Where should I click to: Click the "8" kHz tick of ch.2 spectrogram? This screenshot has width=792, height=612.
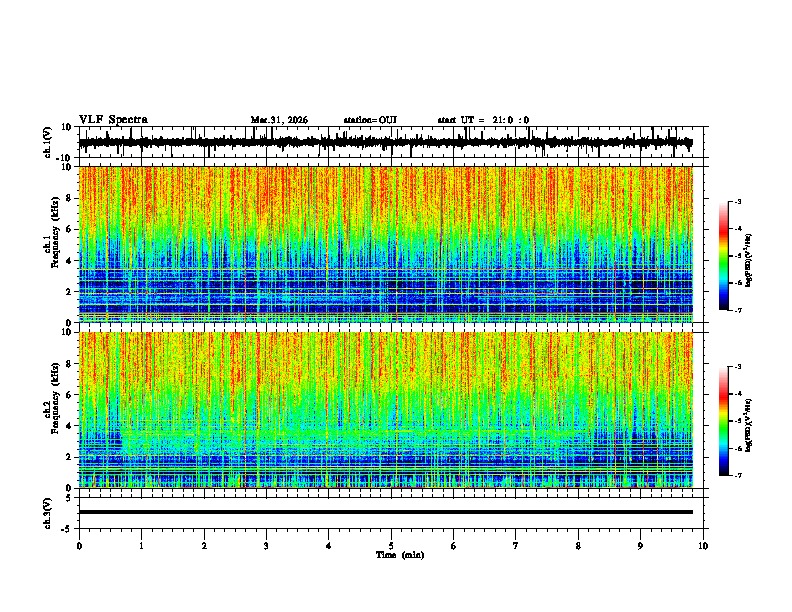pyautogui.click(x=70, y=364)
